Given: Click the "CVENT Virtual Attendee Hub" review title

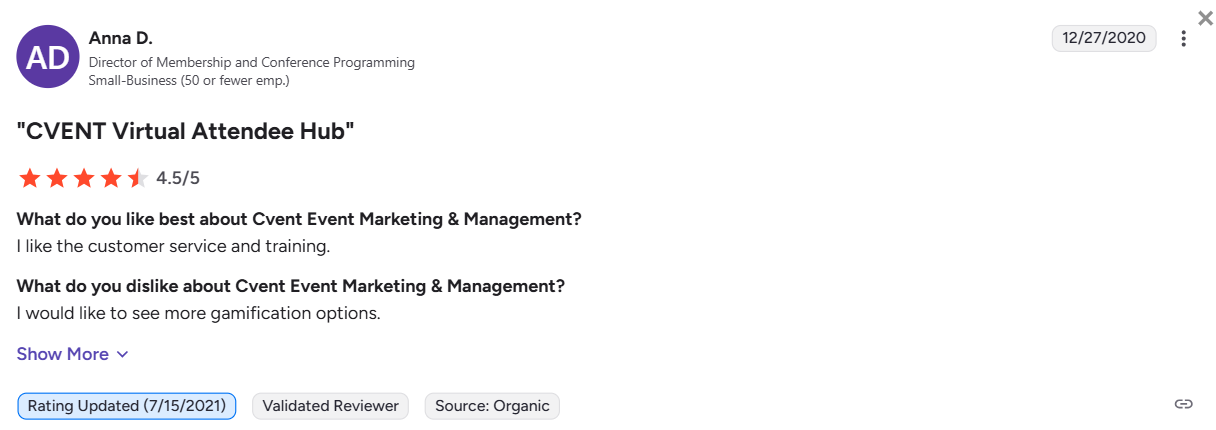Looking at the screenshot, I should click(x=186, y=131).
